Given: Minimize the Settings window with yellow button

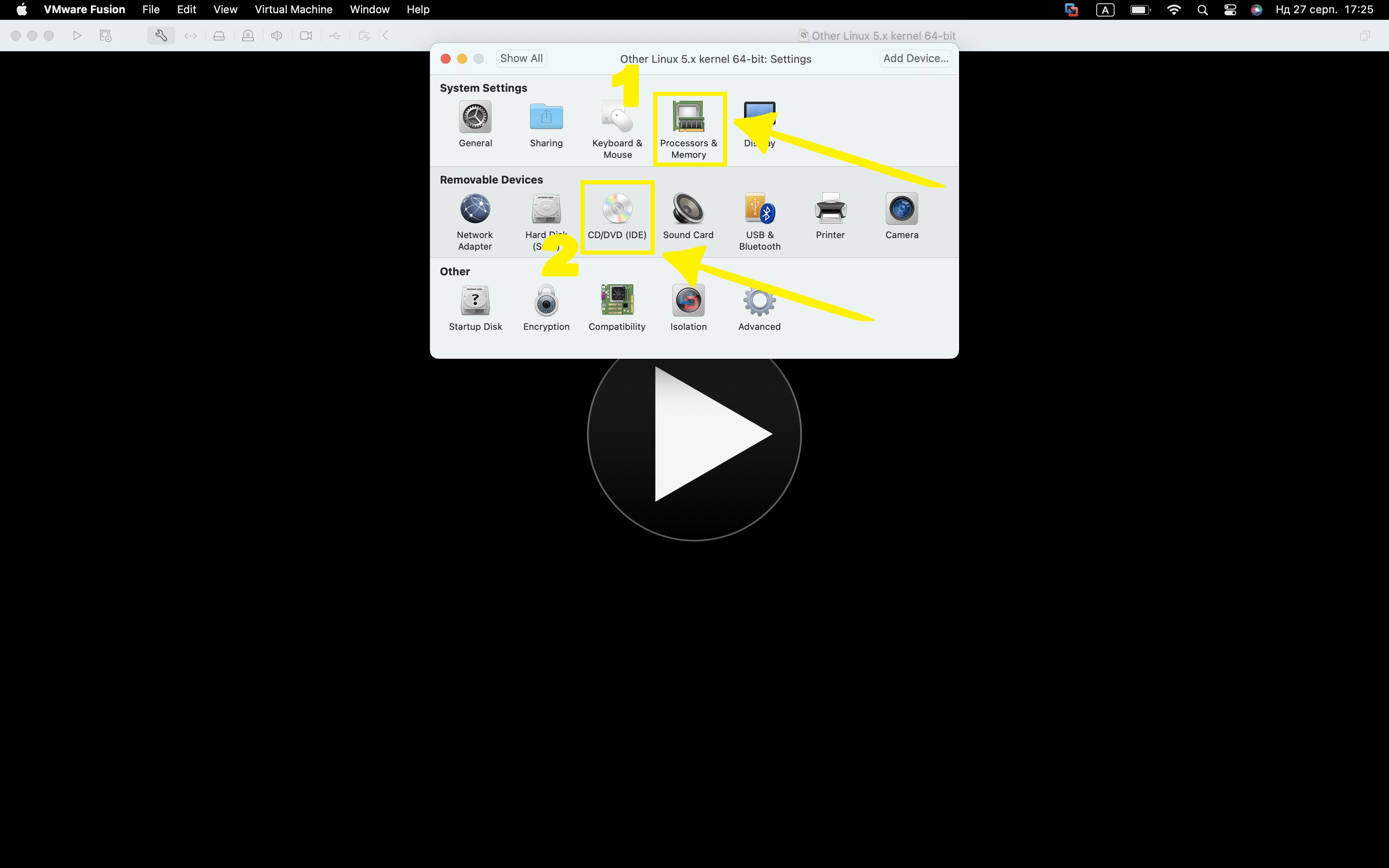Looking at the screenshot, I should click(462, 59).
